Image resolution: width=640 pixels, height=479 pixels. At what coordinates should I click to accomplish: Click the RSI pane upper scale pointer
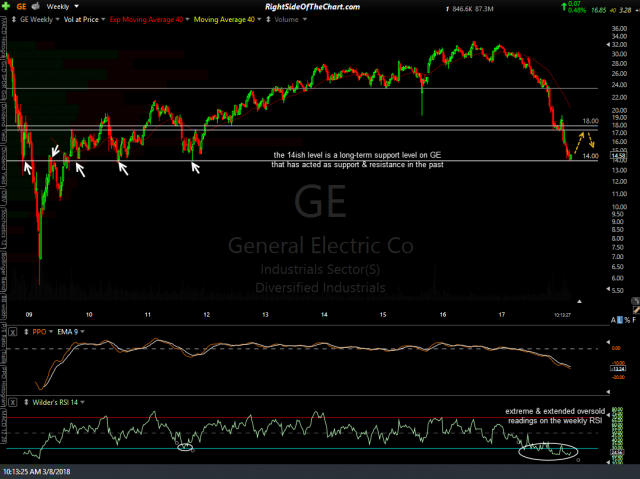pyautogui.click(x=608, y=415)
